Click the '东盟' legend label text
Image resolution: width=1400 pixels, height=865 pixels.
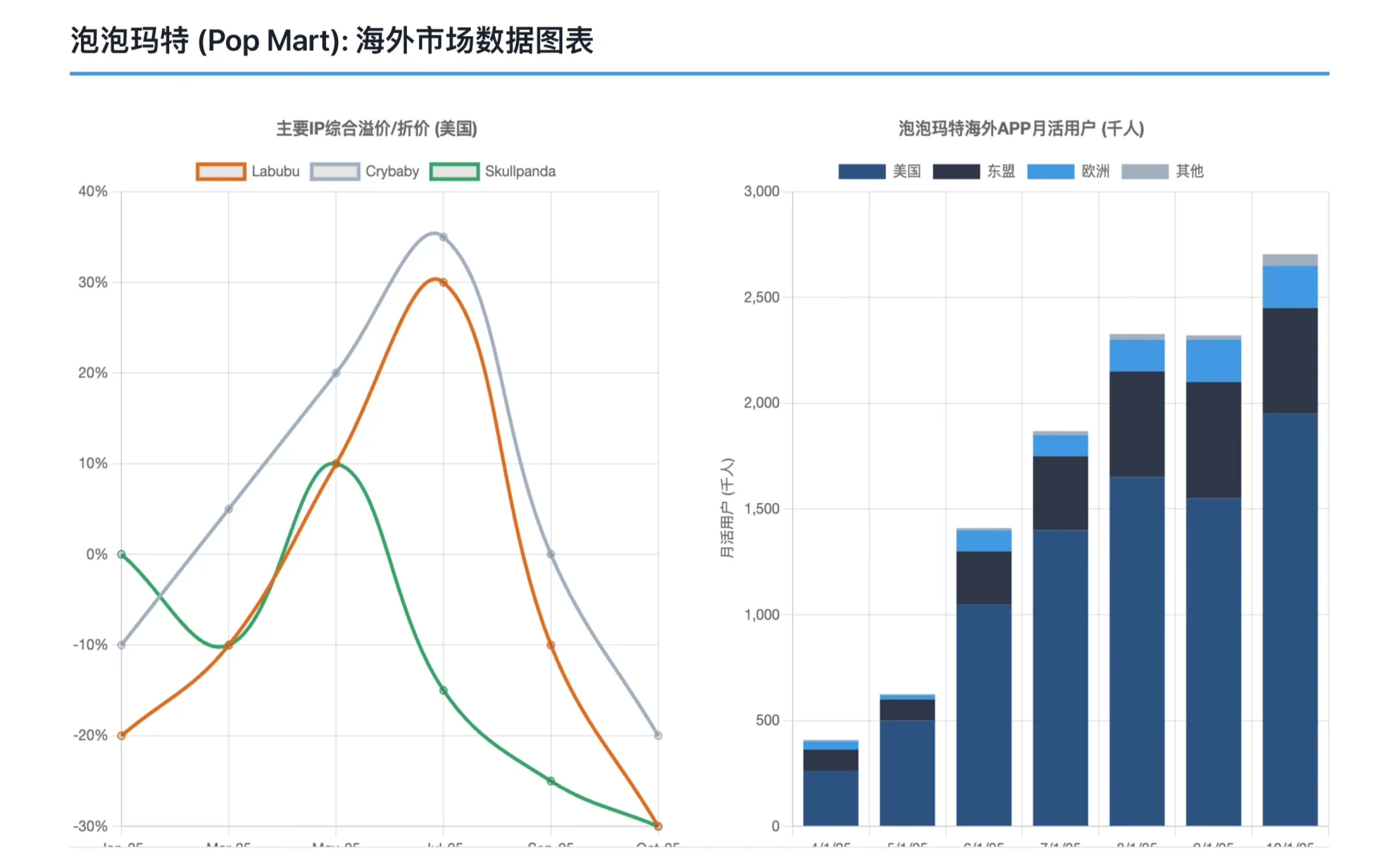click(1001, 171)
